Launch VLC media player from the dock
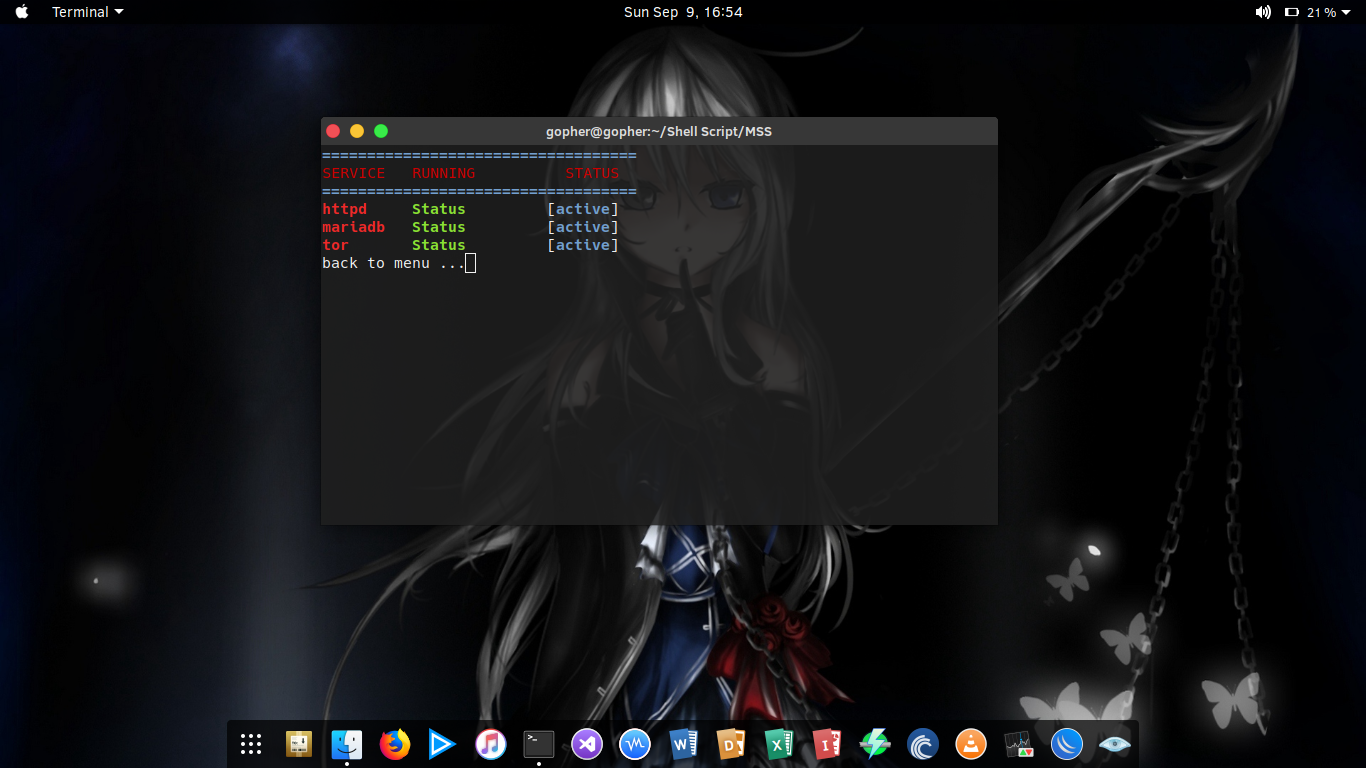 point(971,744)
